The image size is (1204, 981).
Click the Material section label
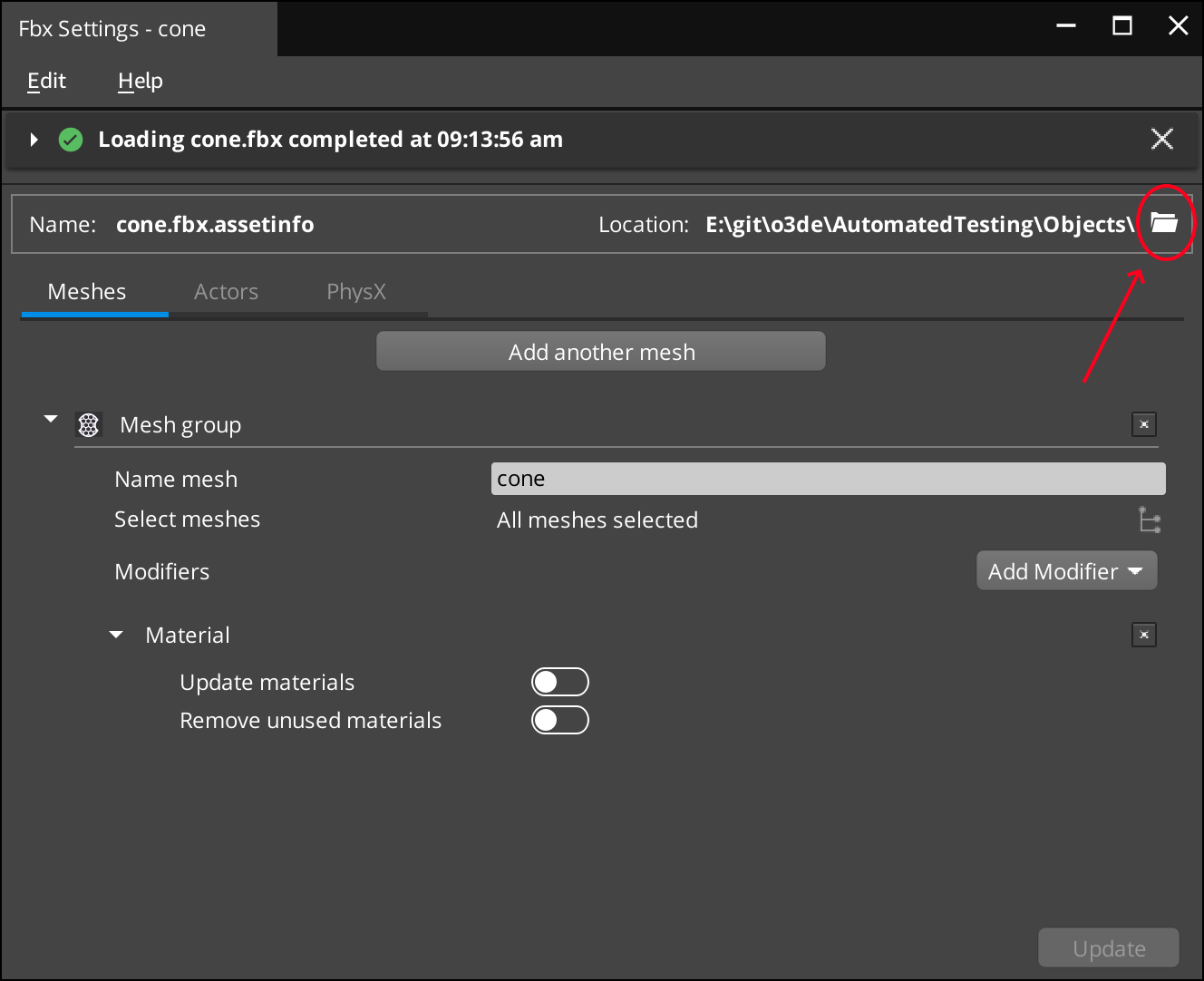pyautogui.click(x=188, y=636)
